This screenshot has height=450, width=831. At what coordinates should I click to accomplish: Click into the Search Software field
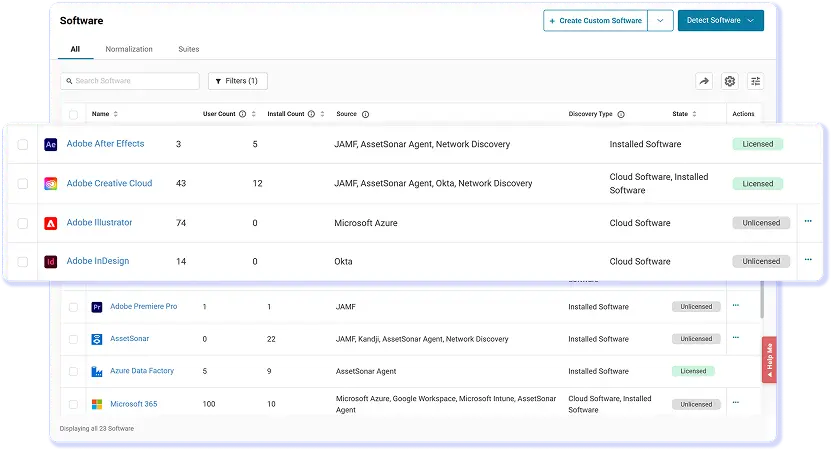tap(130, 81)
